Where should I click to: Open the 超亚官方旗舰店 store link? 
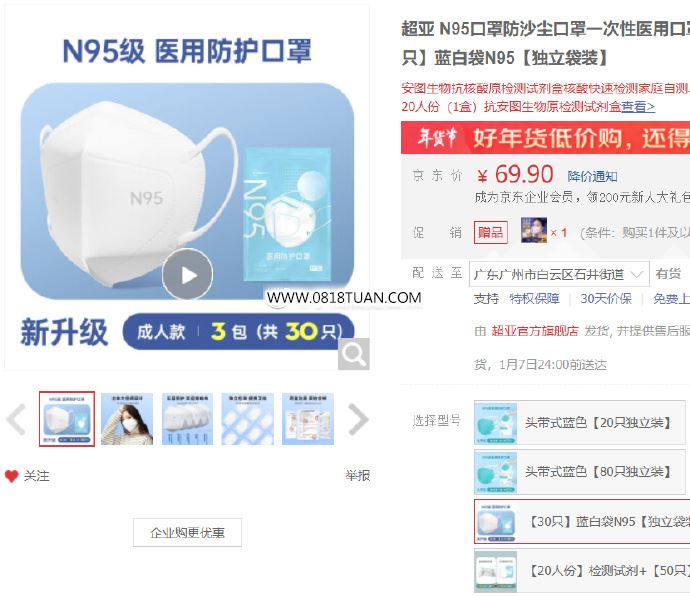pyautogui.click(x=535, y=331)
